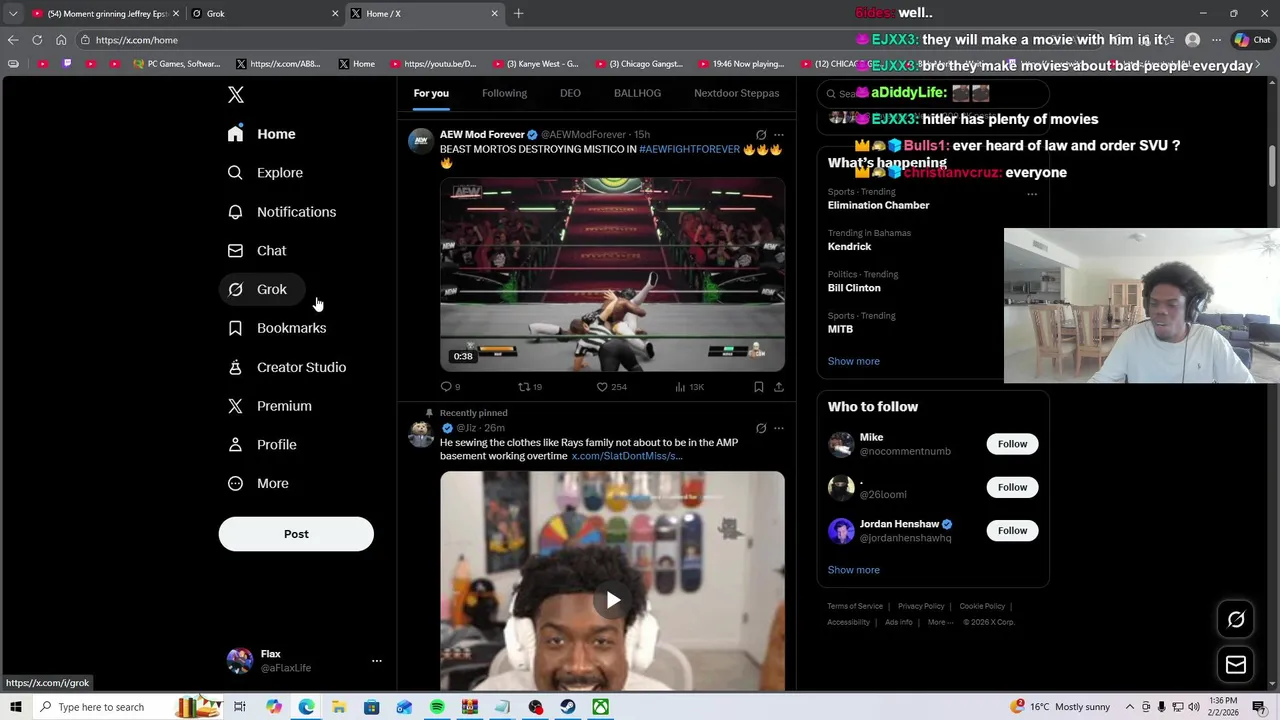
Task: Switch to the BALLHOG tab
Action: (637, 93)
